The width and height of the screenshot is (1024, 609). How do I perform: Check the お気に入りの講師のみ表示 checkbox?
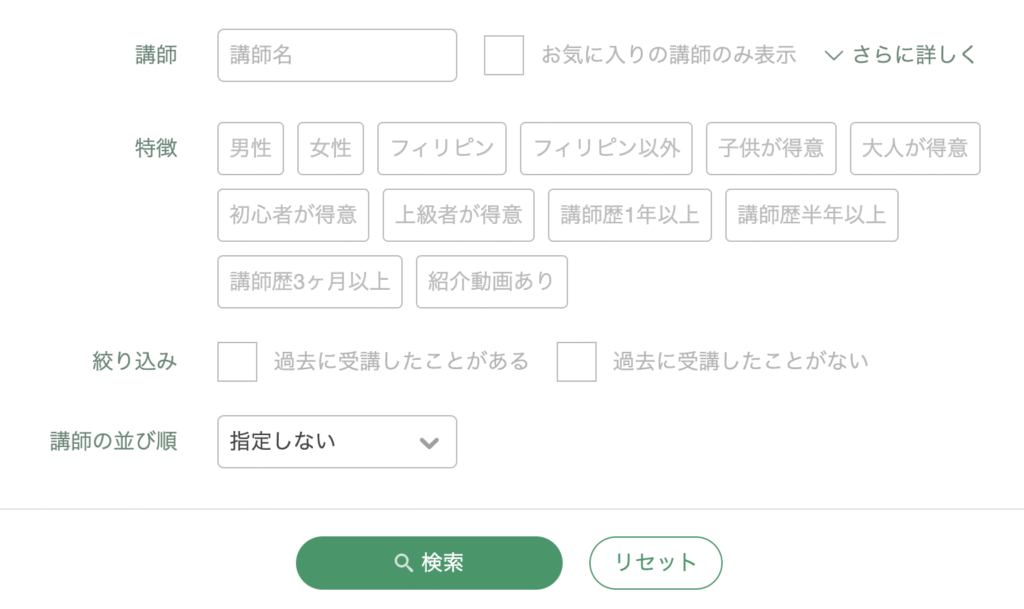[x=504, y=55]
